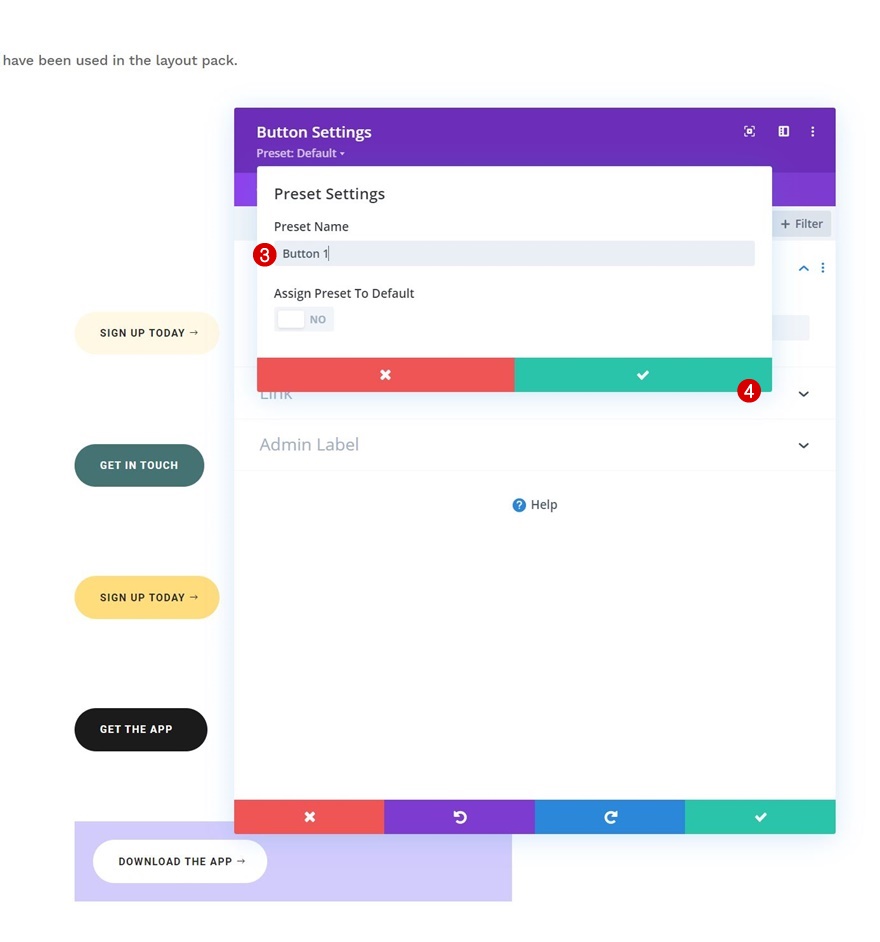Click the split column view icon
The image size is (880, 942).
coord(783,131)
